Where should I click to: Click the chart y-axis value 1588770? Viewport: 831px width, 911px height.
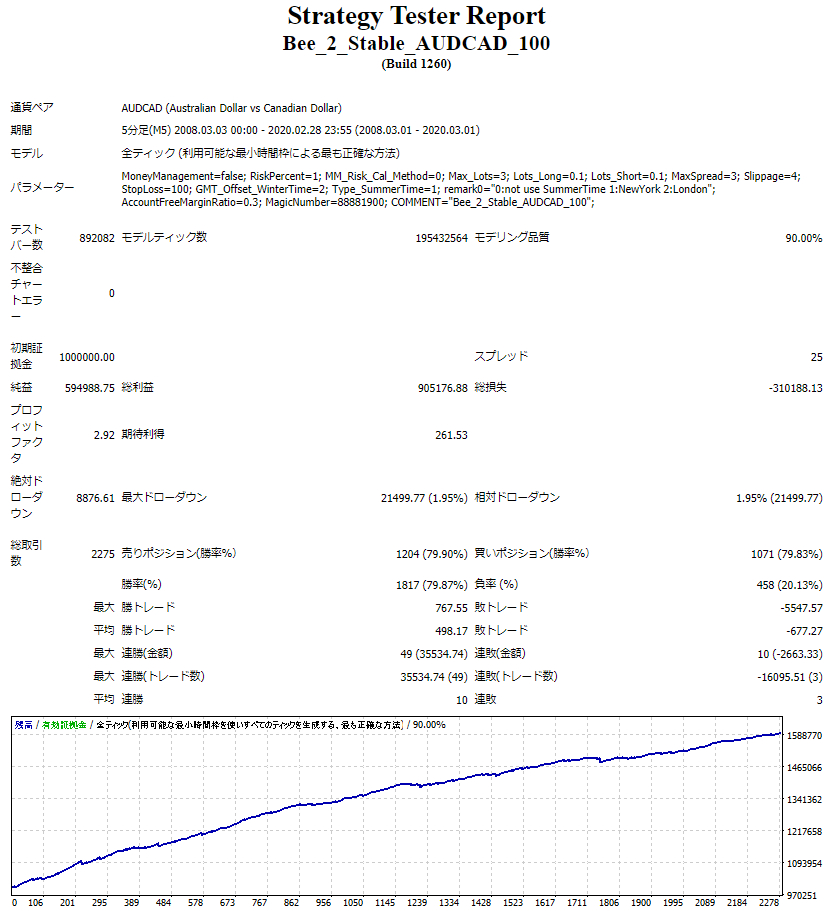(x=804, y=736)
